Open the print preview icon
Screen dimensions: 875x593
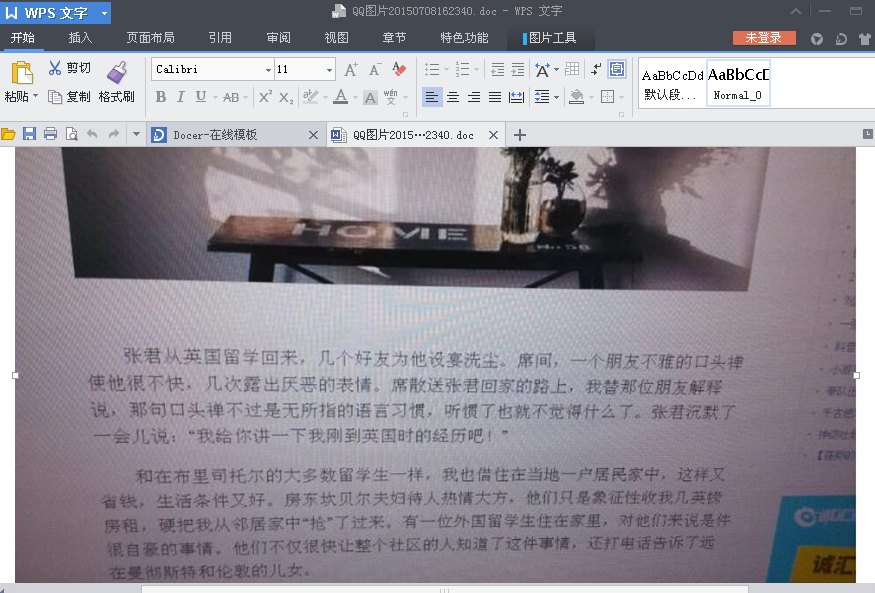coord(71,134)
